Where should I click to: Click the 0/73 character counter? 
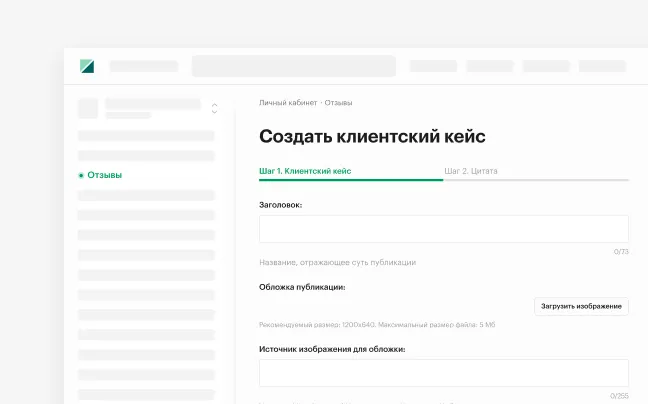coord(621,252)
